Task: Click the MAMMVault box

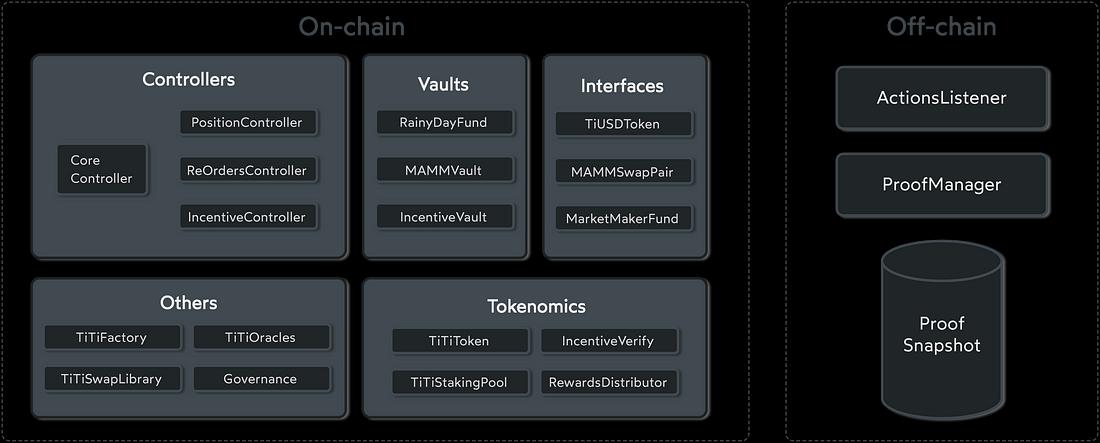Action: (x=444, y=170)
